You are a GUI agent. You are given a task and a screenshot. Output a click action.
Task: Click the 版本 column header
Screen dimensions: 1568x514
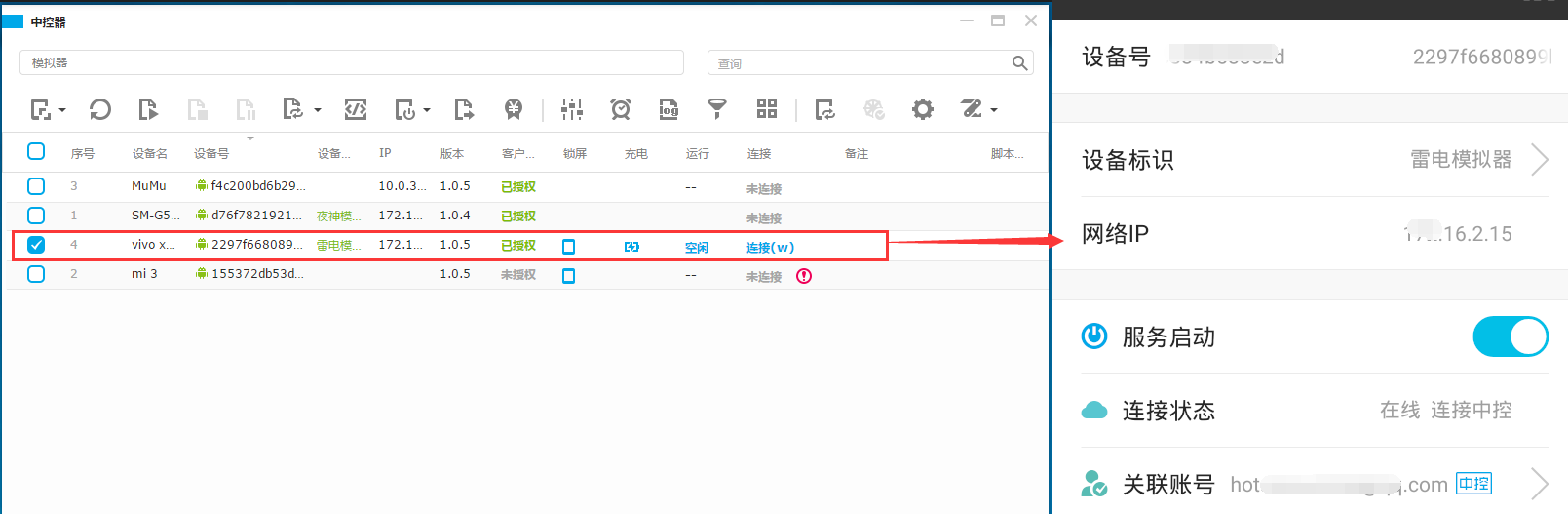coord(452,153)
